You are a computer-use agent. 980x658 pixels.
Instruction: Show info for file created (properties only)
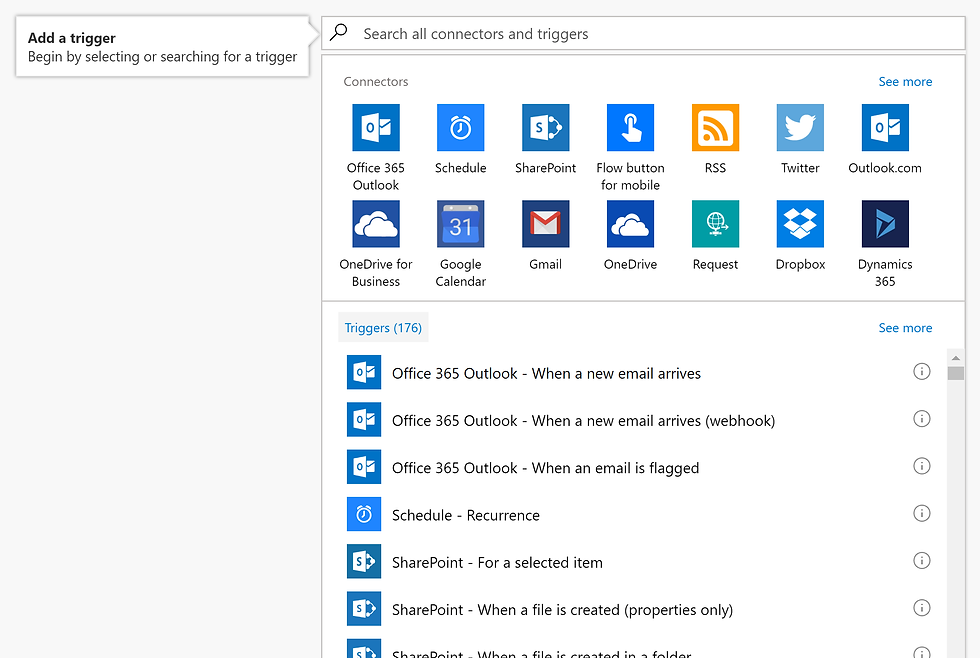pyautogui.click(x=922, y=608)
